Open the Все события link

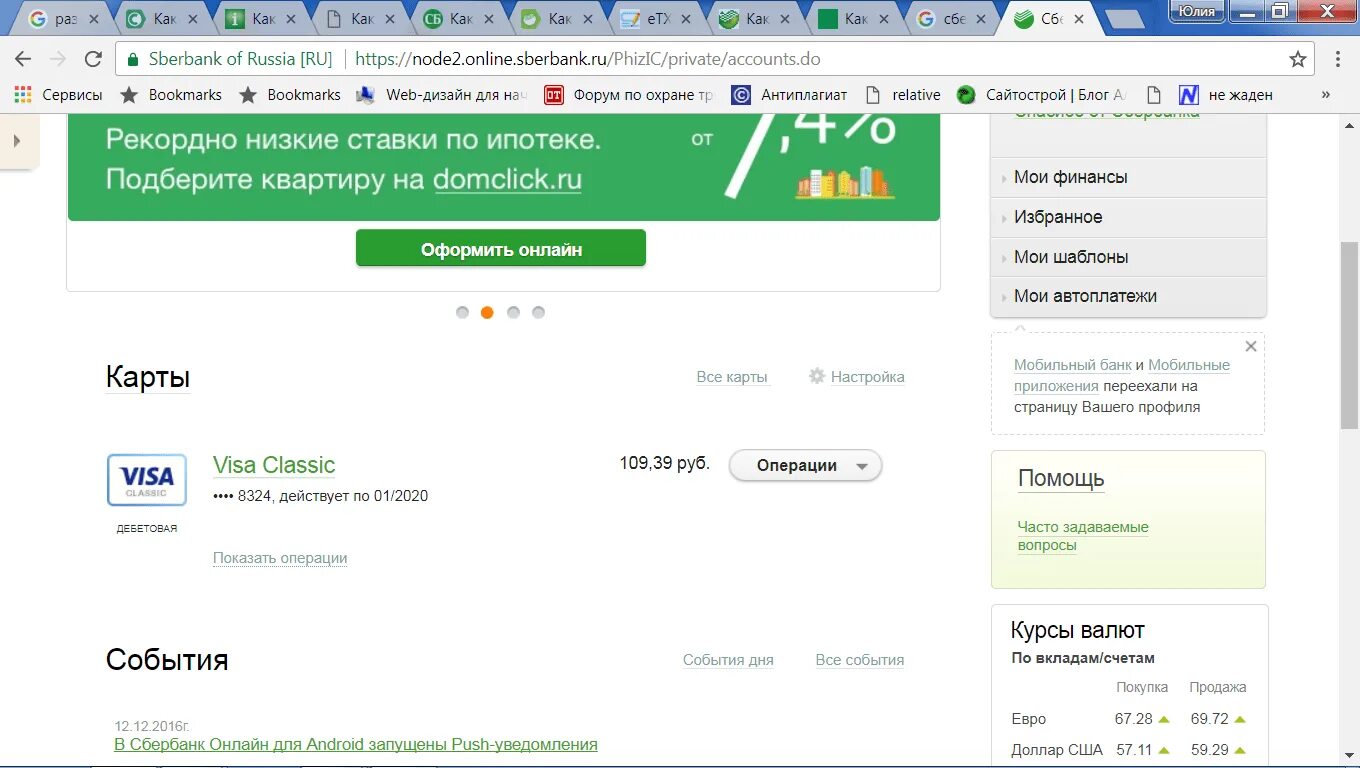pyautogui.click(x=860, y=660)
